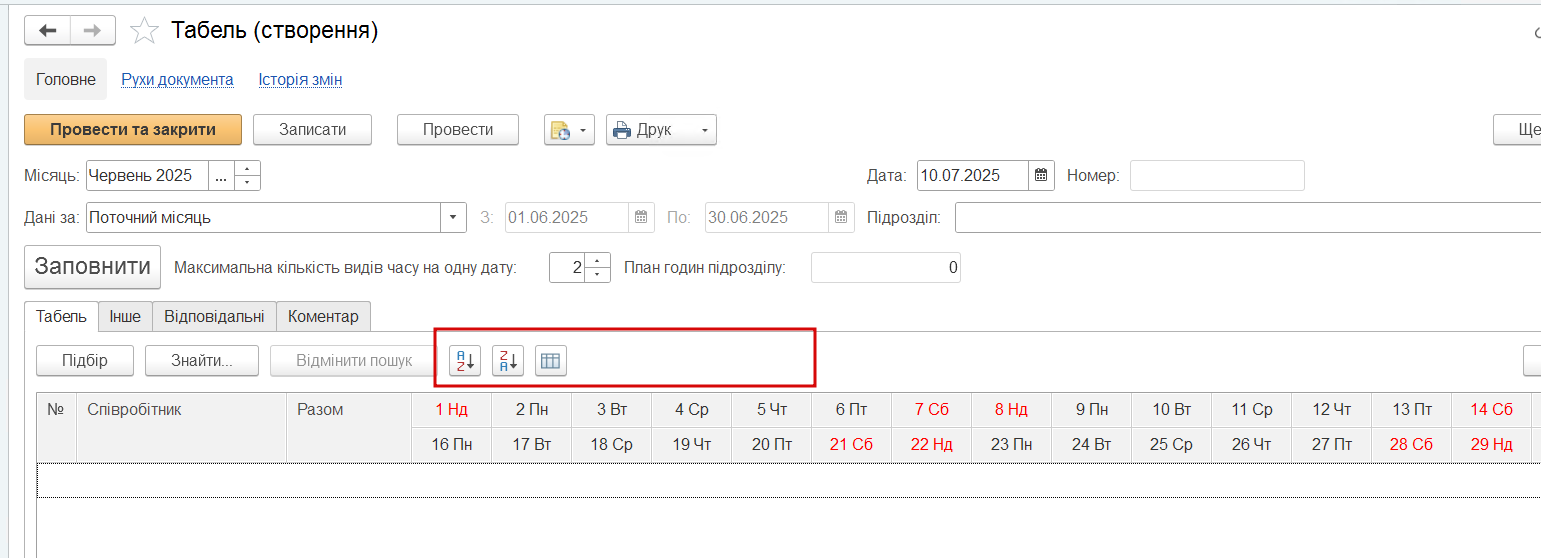Image resolution: width=1541 pixels, height=558 pixels.
Task: Click the Записати button
Action: point(313,130)
